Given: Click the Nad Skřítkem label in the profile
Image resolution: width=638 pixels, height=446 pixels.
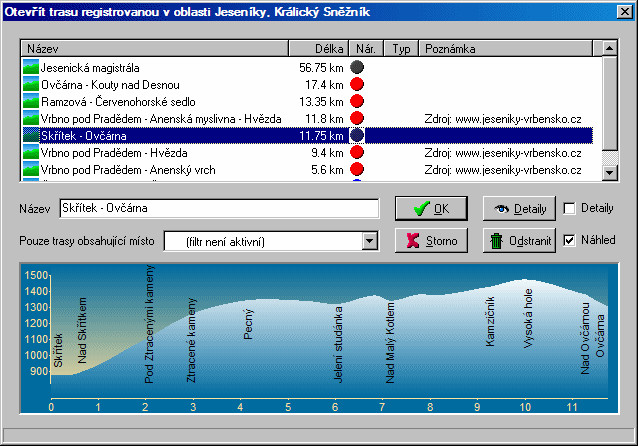Looking at the screenshot, I should (x=82, y=330).
